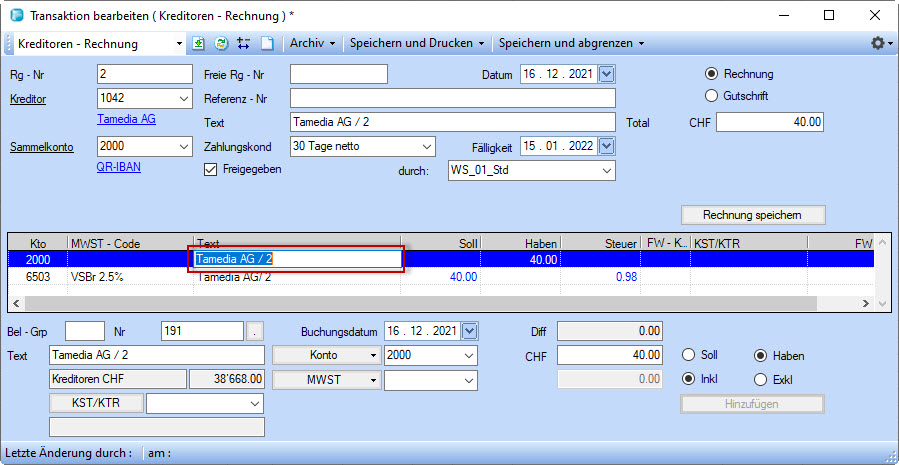
Task: Click the Referenz - Nr input field
Action: click(452, 98)
